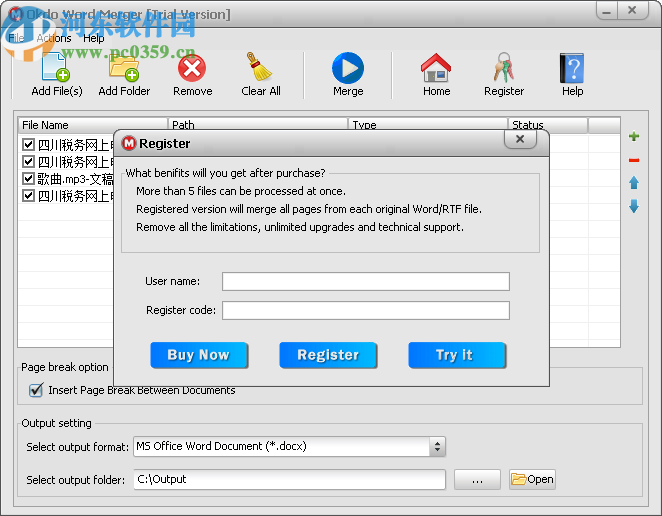Uncheck the first file's checkbox in the list

[x=28, y=145]
